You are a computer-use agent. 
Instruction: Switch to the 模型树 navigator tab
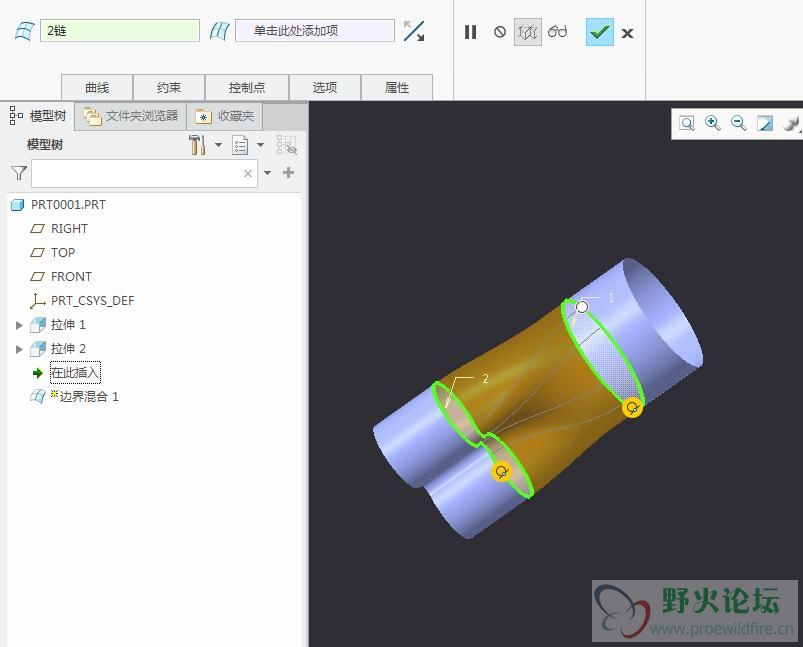coord(38,116)
